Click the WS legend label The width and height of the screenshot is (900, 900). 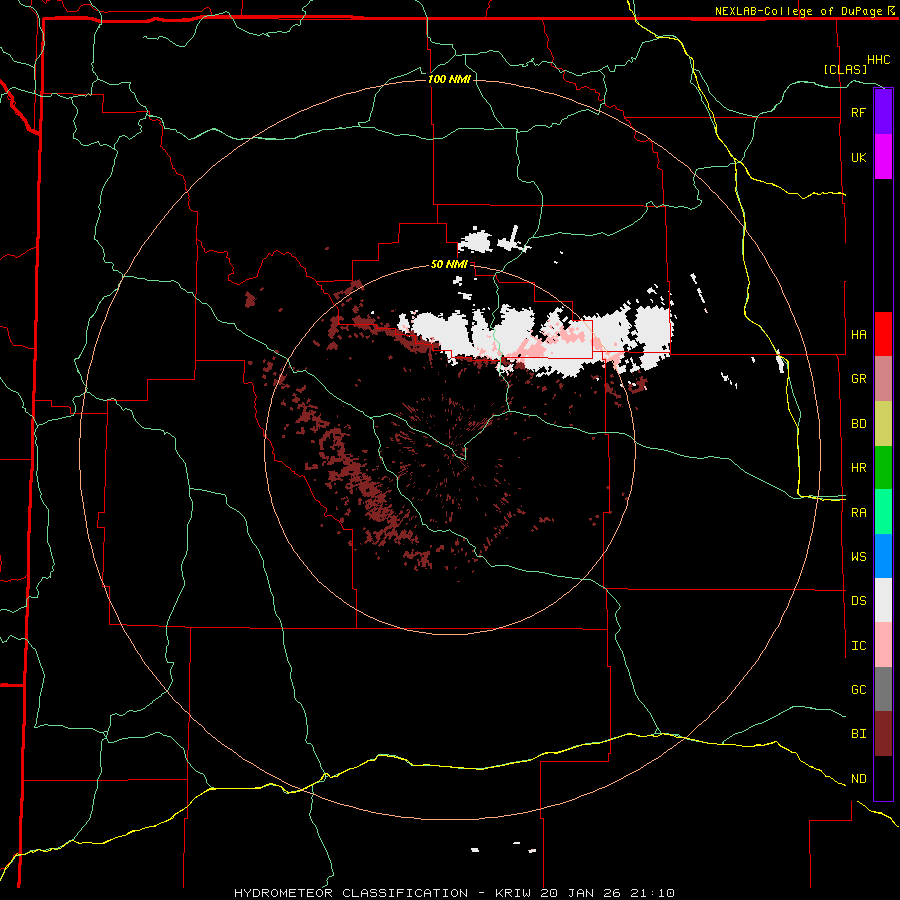(x=858, y=556)
